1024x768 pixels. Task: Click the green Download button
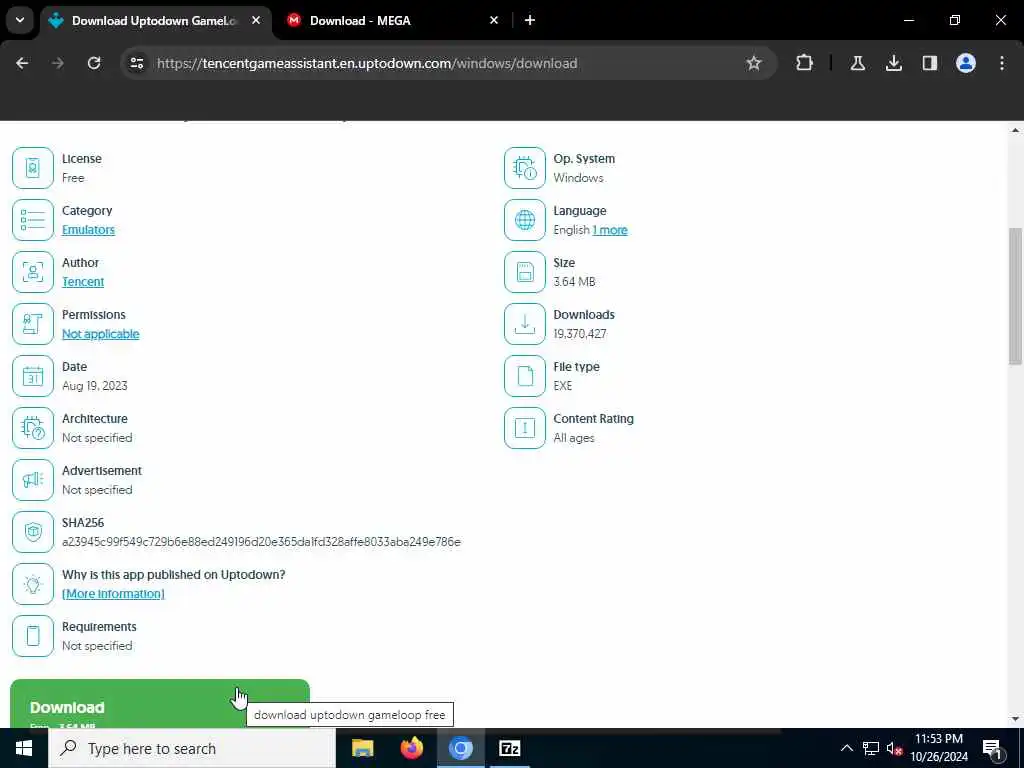160,704
